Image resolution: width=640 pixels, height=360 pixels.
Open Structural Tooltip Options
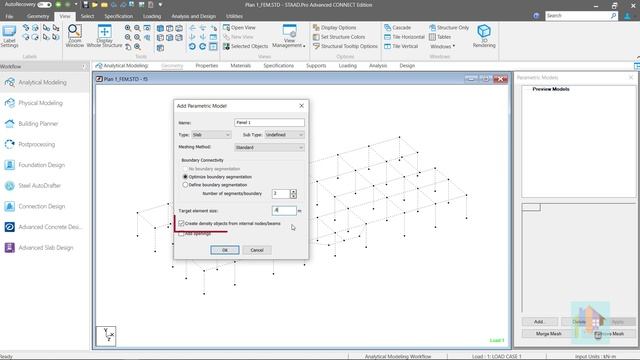point(345,46)
